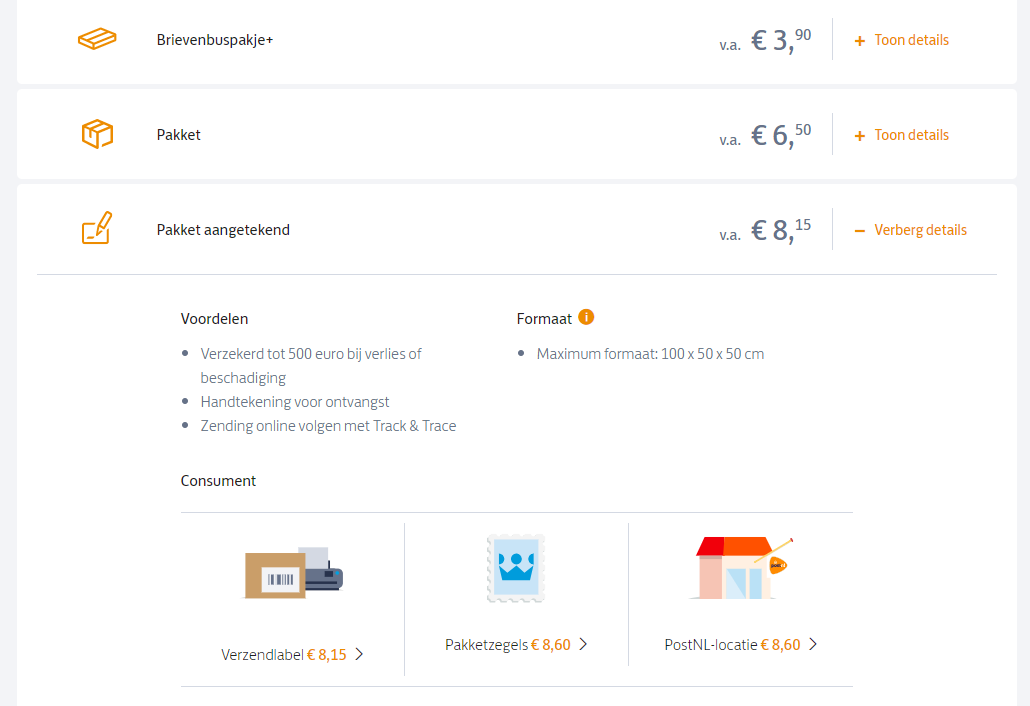
Task: Collapse Pakket aangetekend via Verberg details
Action: pyautogui.click(x=910, y=231)
